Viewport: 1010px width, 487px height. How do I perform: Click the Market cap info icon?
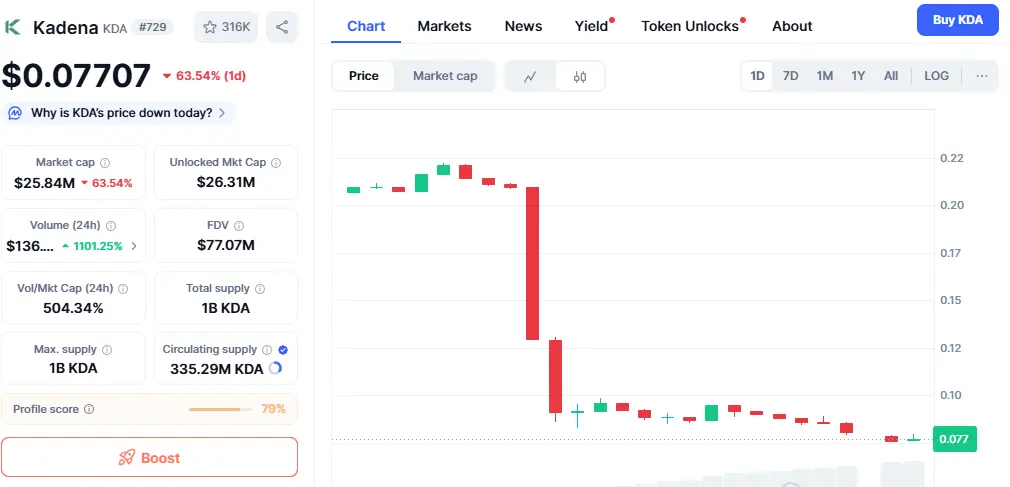pos(105,162)
